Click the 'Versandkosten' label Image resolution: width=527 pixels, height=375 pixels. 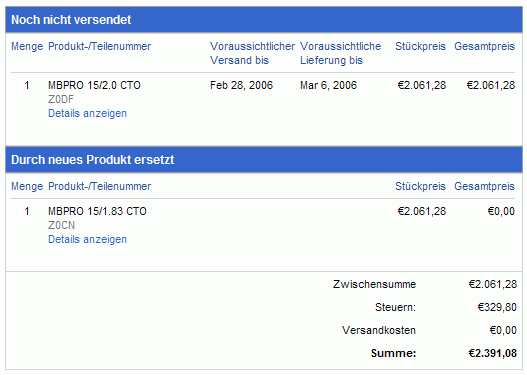coord(379,330)
